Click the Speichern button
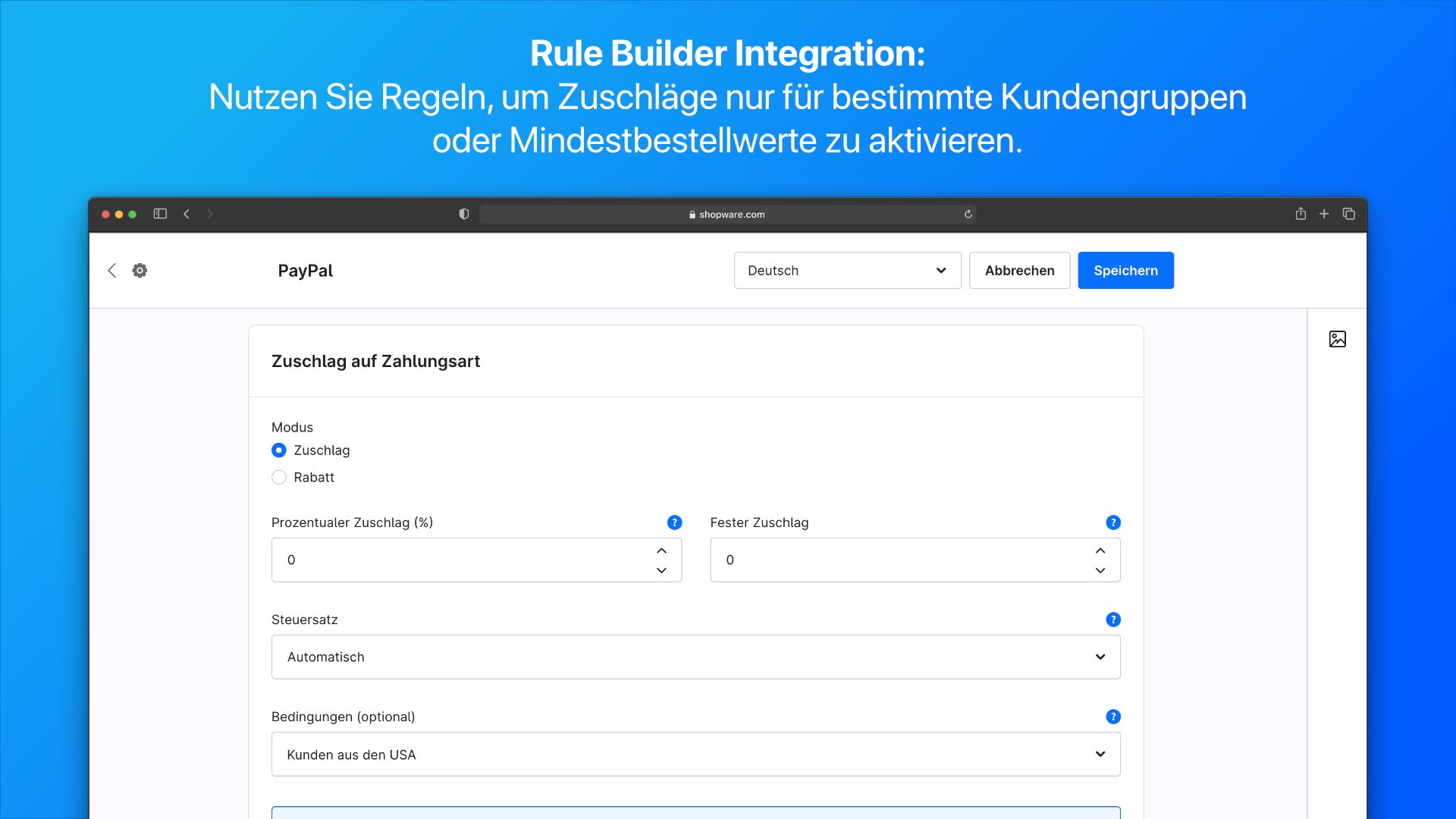Screen dimensions: 1456x819 point(1126,271)
